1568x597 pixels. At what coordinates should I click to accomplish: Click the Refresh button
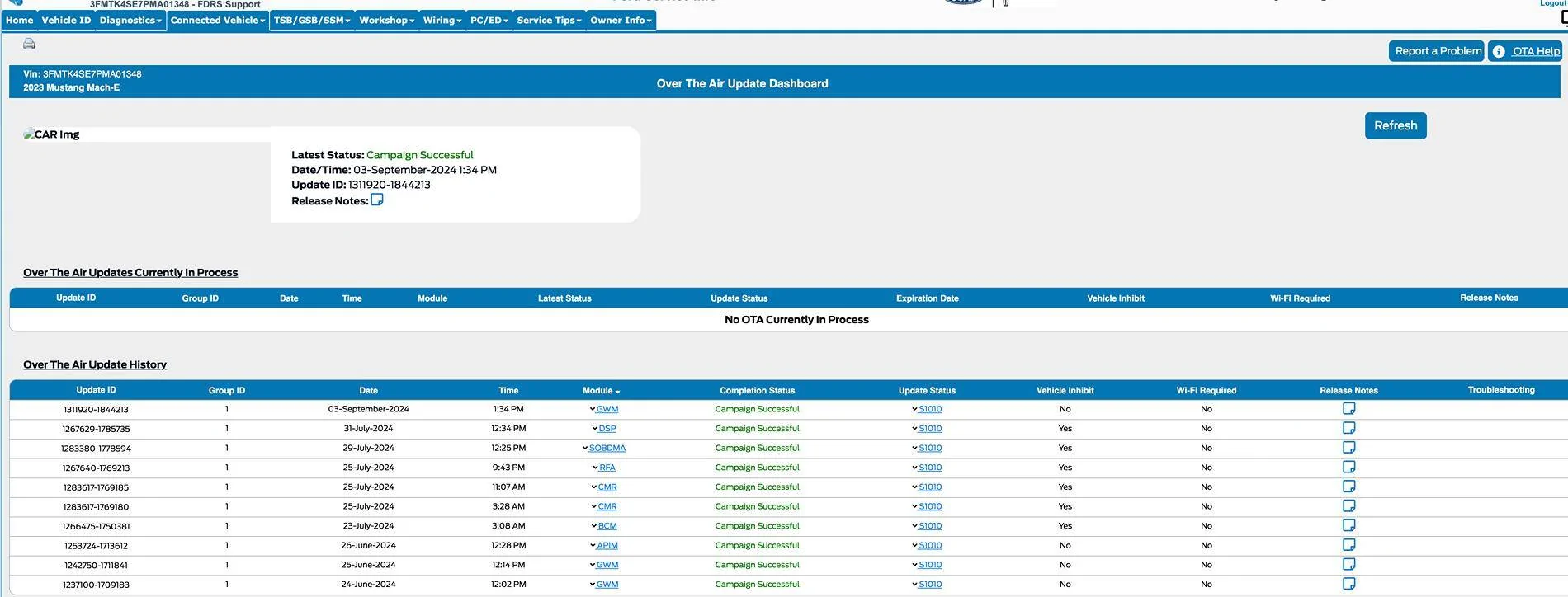coord(1396,125)
